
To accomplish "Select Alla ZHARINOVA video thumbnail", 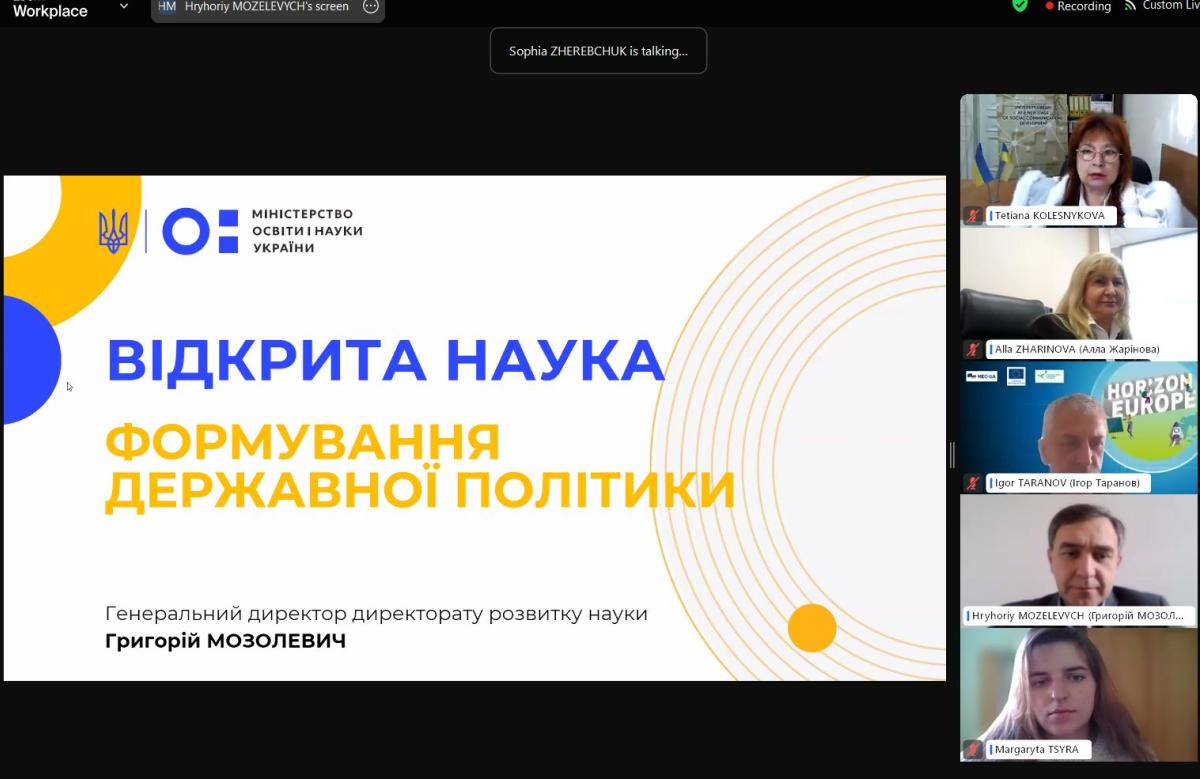I will [x=1078, y=294].
